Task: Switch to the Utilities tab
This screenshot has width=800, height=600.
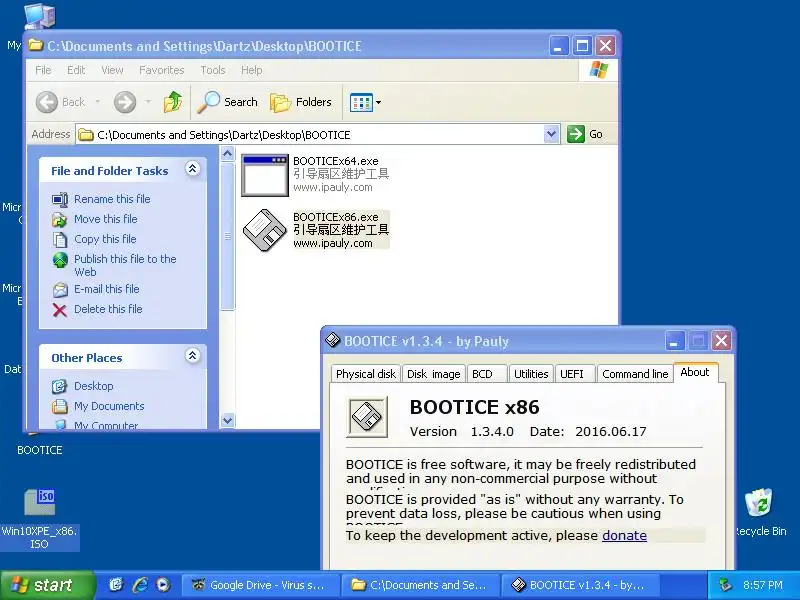Action: [531, 374]
